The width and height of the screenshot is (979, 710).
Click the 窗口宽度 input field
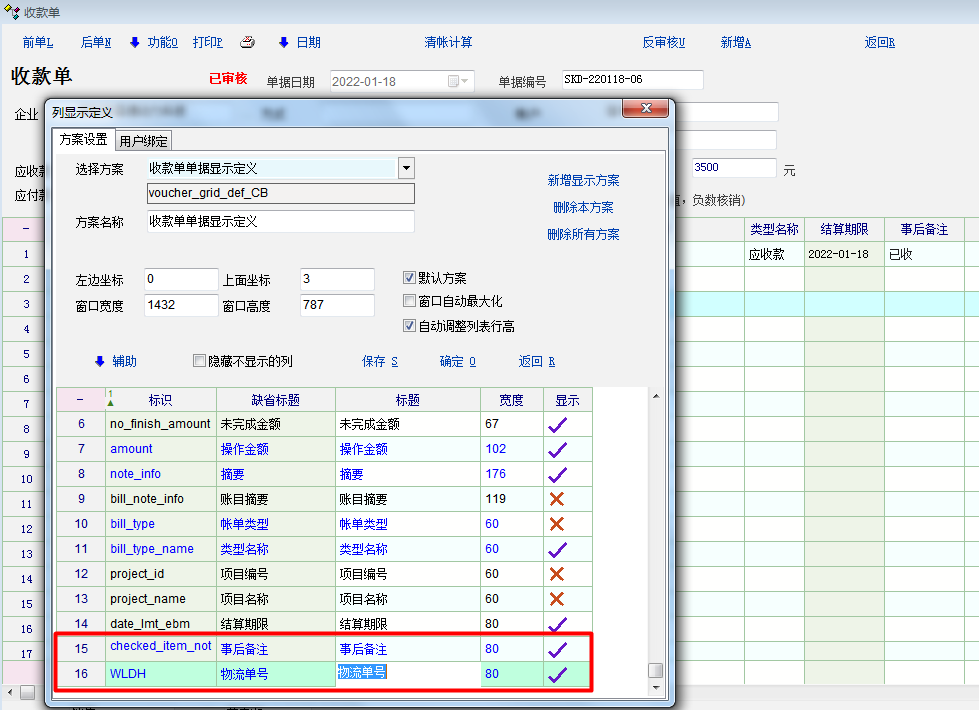click(x=180, y=305)
